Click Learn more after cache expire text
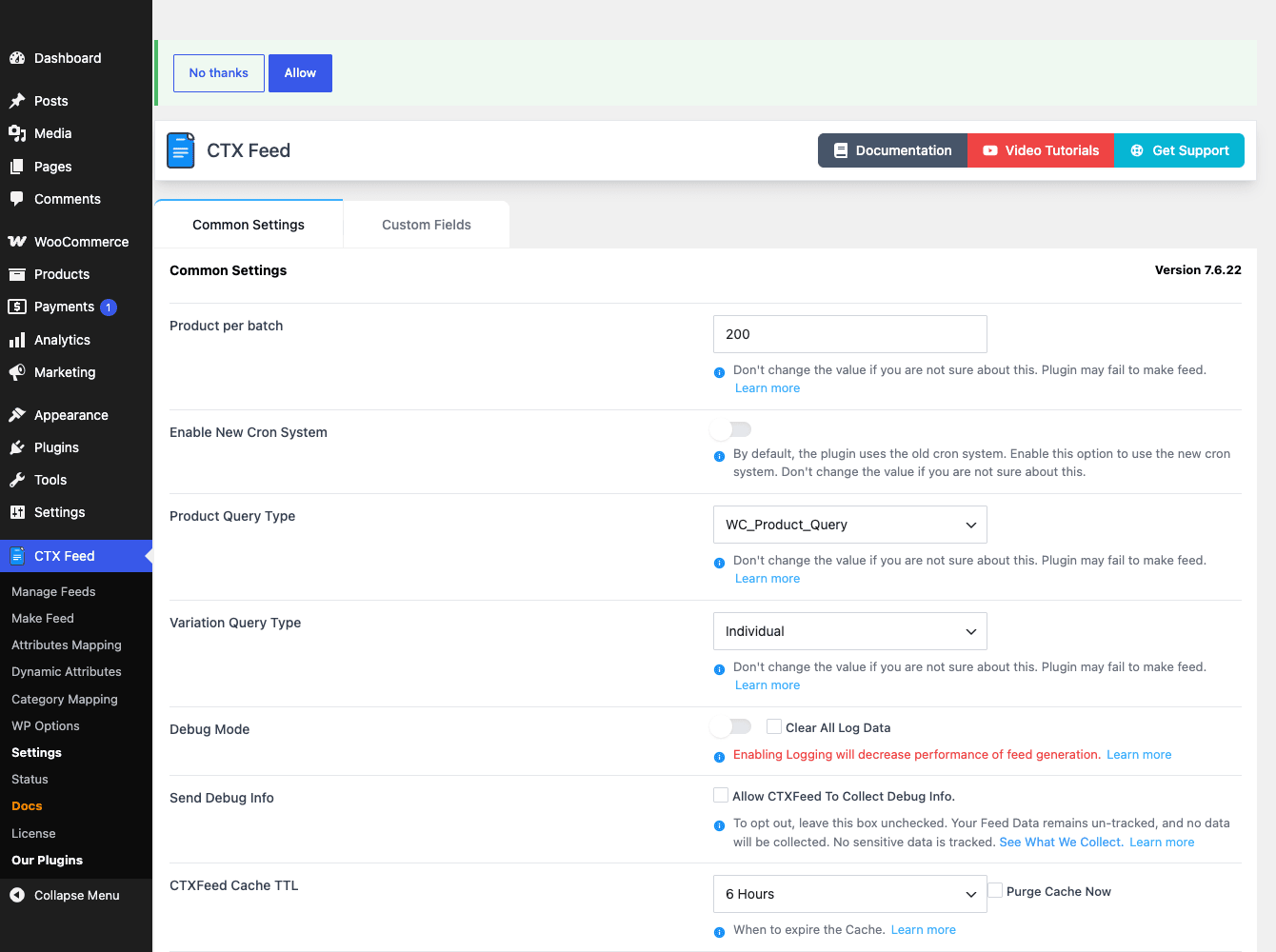The image size is (1276, 952). (x=924, y=930)
